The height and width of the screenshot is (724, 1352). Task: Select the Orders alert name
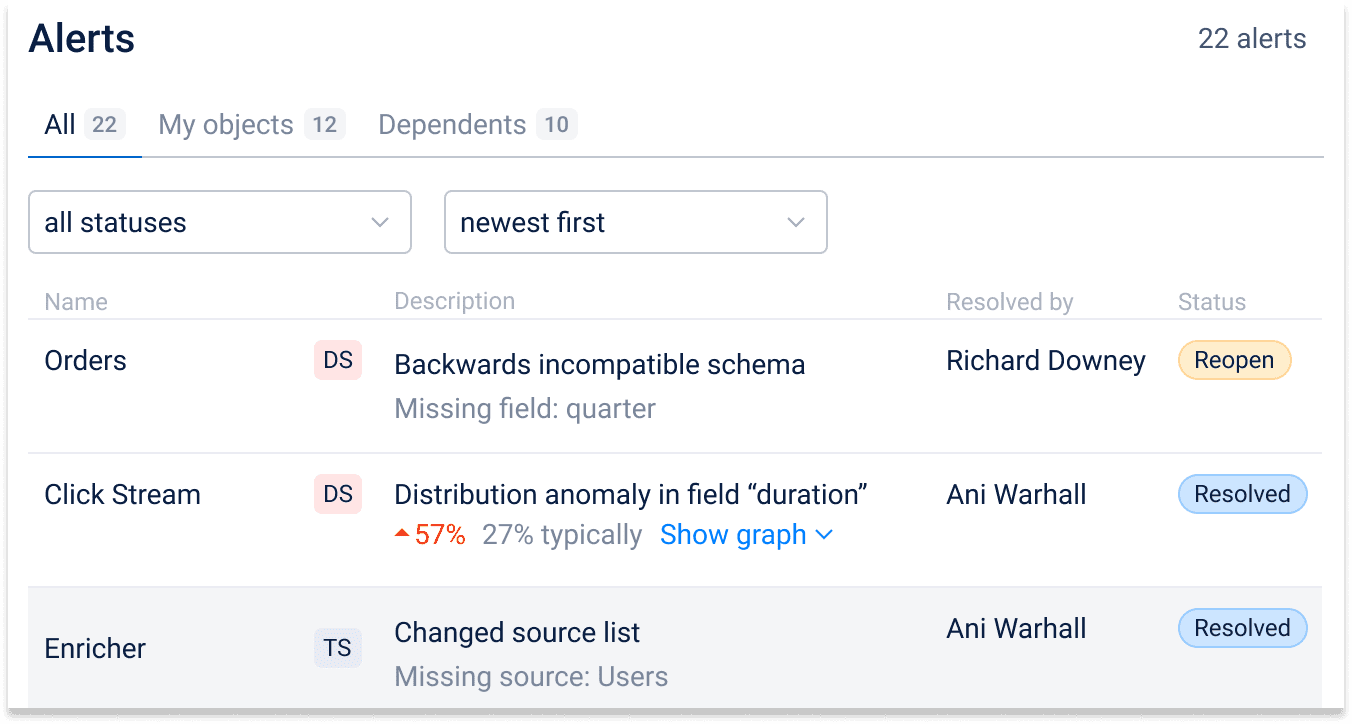pos(86,360)
